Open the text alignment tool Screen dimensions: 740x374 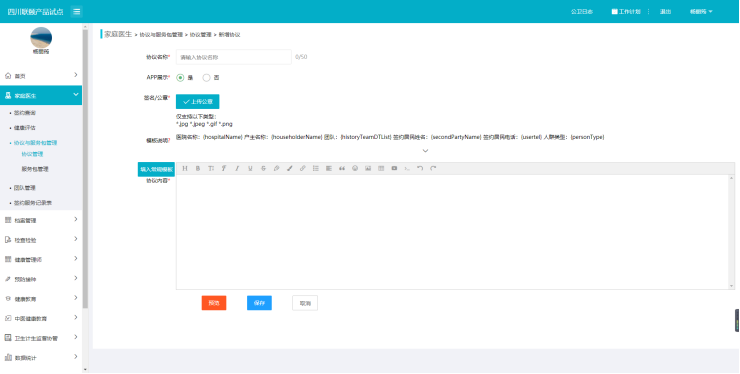point(329,169)
